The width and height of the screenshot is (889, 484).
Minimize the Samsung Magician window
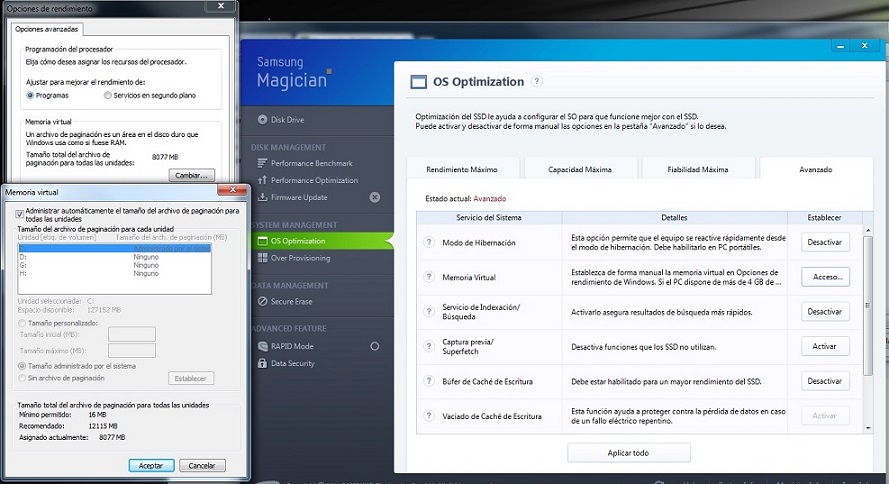pyautogui.click(x=841, y=46)
